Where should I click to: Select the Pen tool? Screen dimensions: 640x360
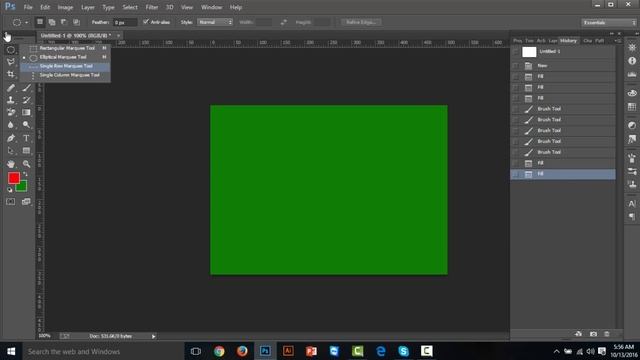coord(11,138)
